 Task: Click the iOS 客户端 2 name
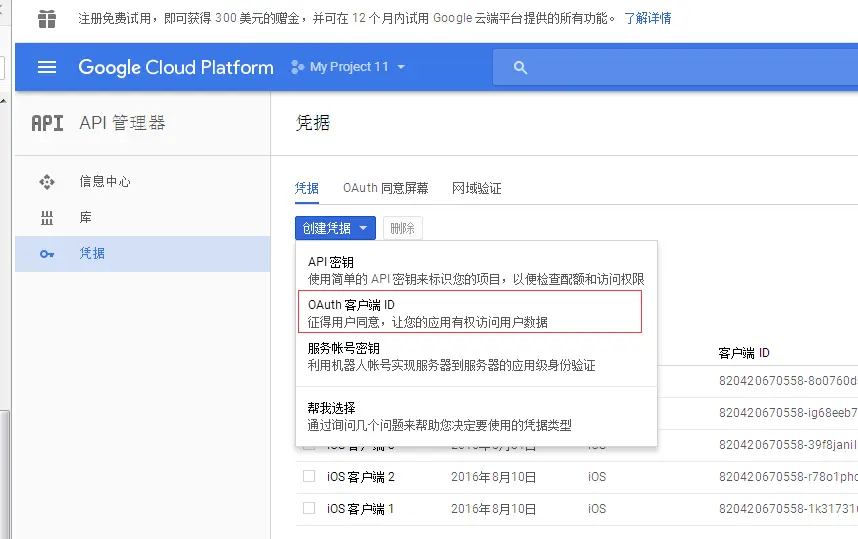361,477
